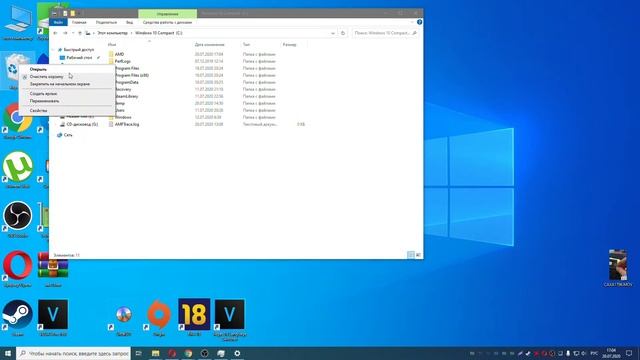
Task: Expand address bar history dropdown
Action: [x=333, y=33]
